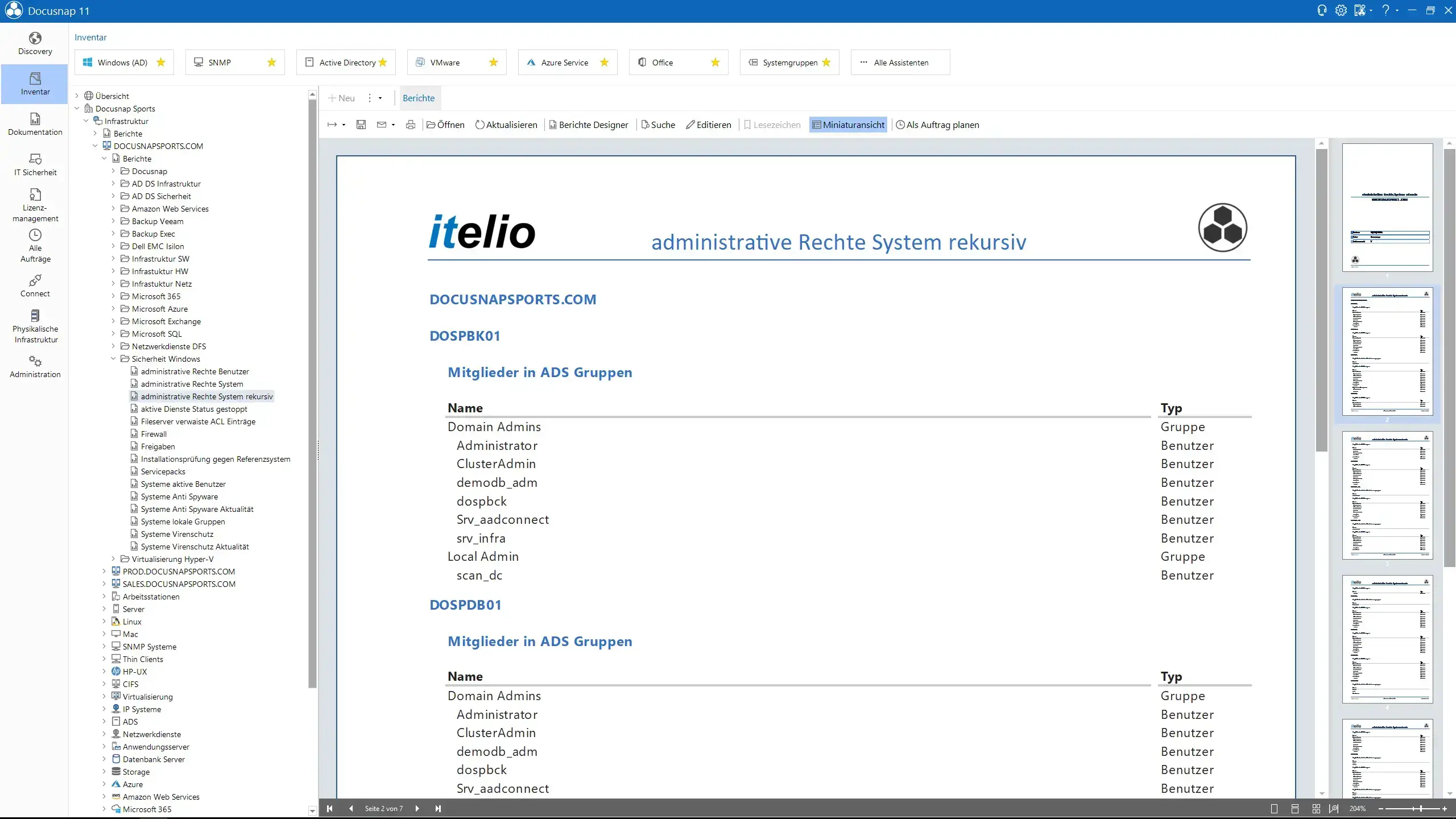Go to previous report page

[x=351, y=808]
